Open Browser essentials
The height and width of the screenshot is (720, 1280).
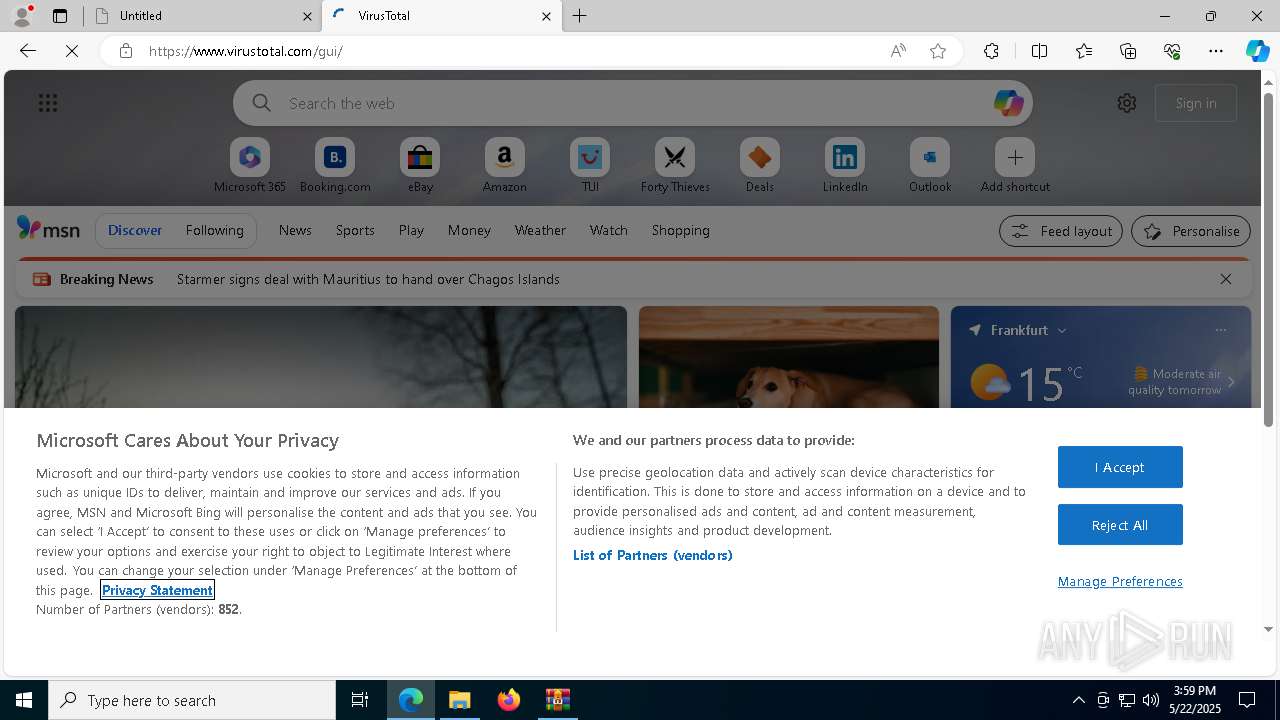[x=1172, y=51]
